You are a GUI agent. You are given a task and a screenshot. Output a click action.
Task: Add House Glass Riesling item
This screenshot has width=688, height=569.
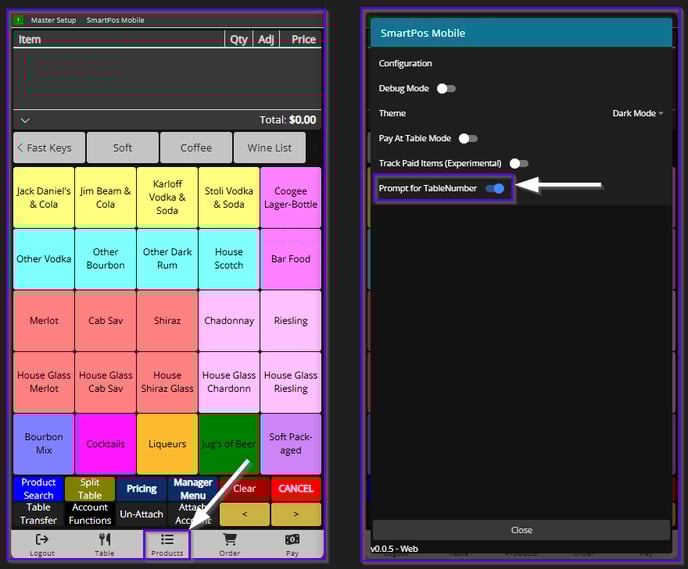click(291, 382)
